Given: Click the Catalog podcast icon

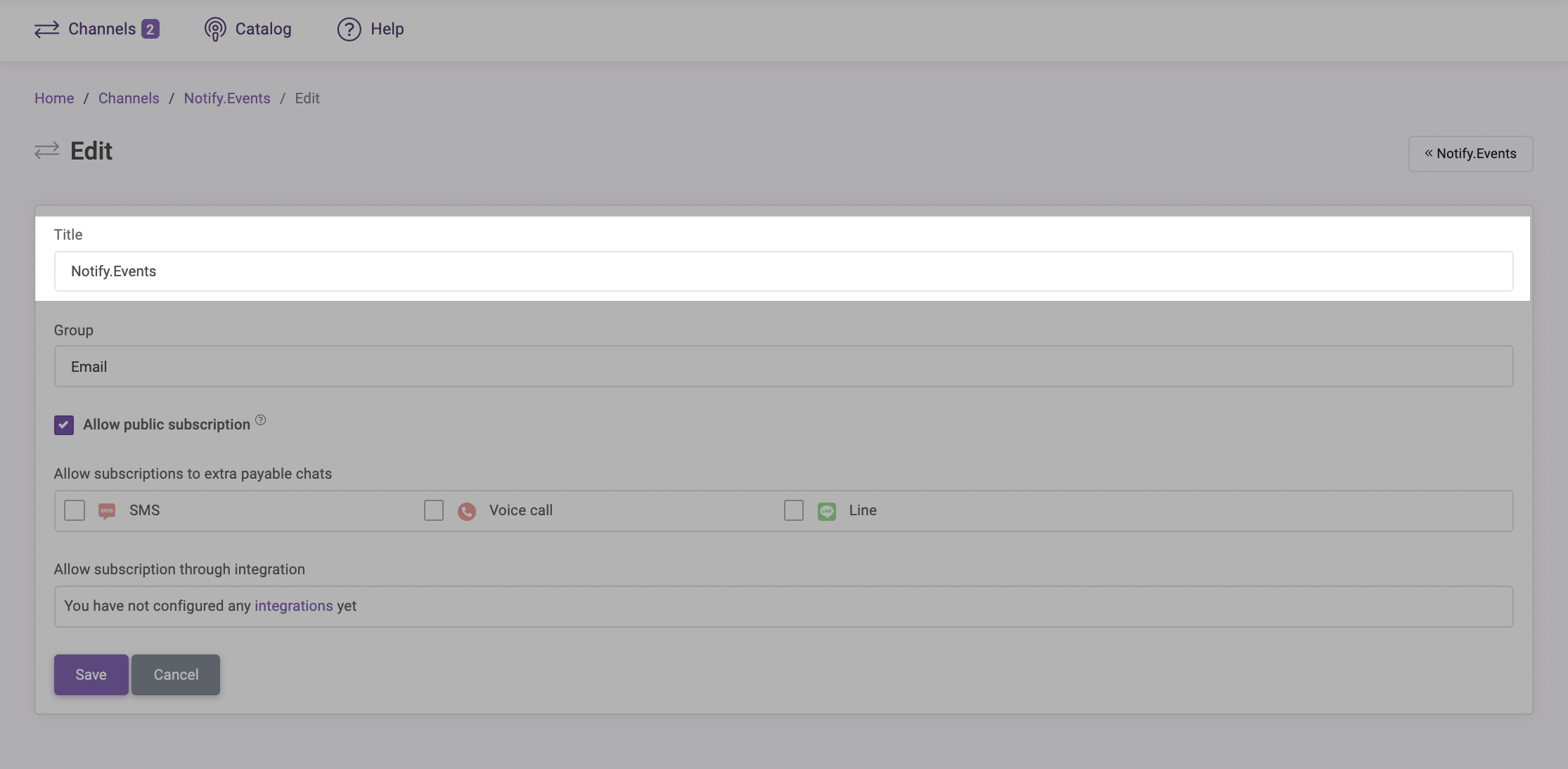Looking at the screenshot, I should (215, 30).
